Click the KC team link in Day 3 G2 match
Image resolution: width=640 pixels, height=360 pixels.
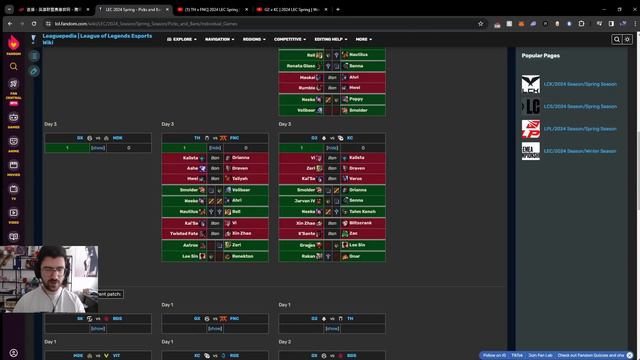point(350,138)
